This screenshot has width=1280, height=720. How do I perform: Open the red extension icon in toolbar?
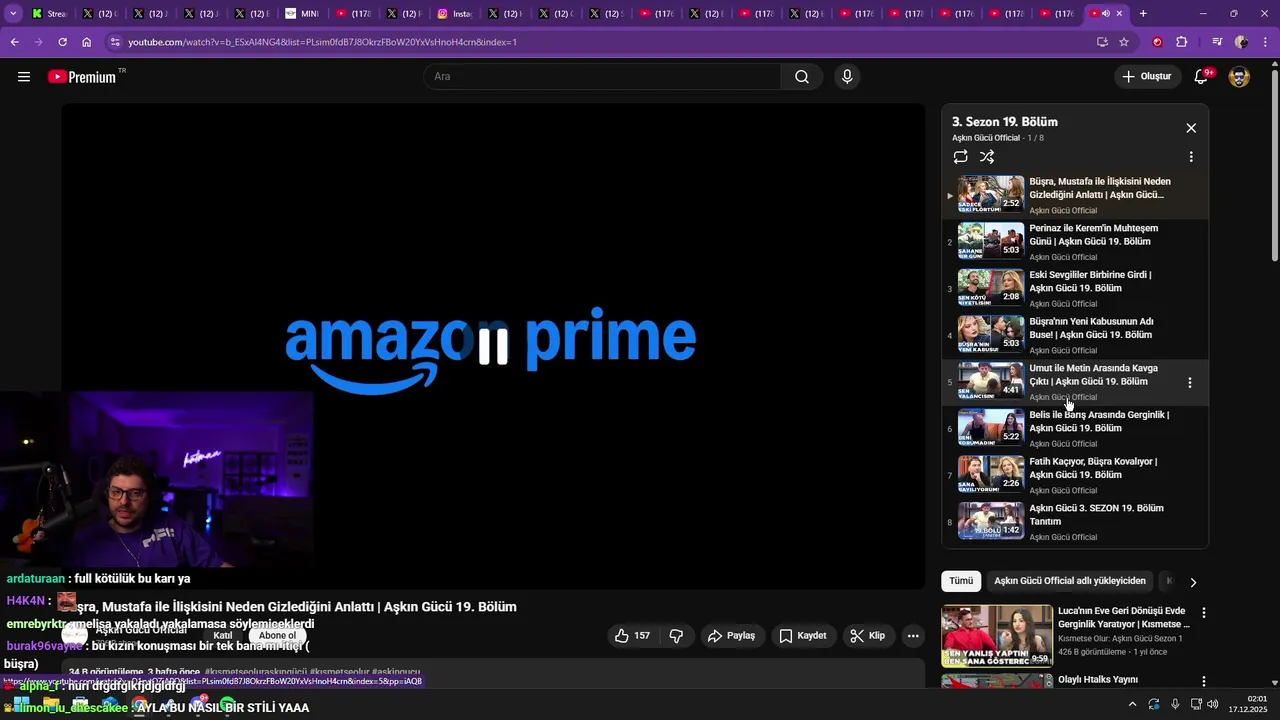point(1158,42)
